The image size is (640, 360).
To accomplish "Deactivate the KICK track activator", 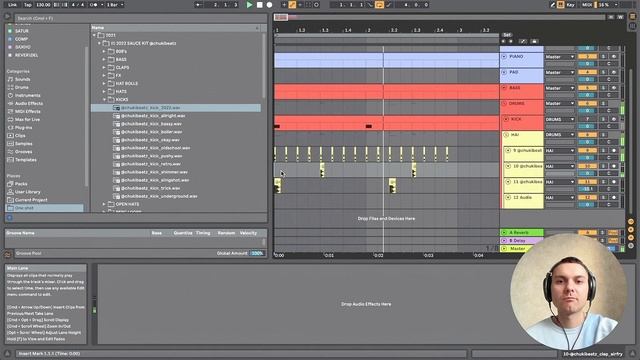I will tap(587, 119).
